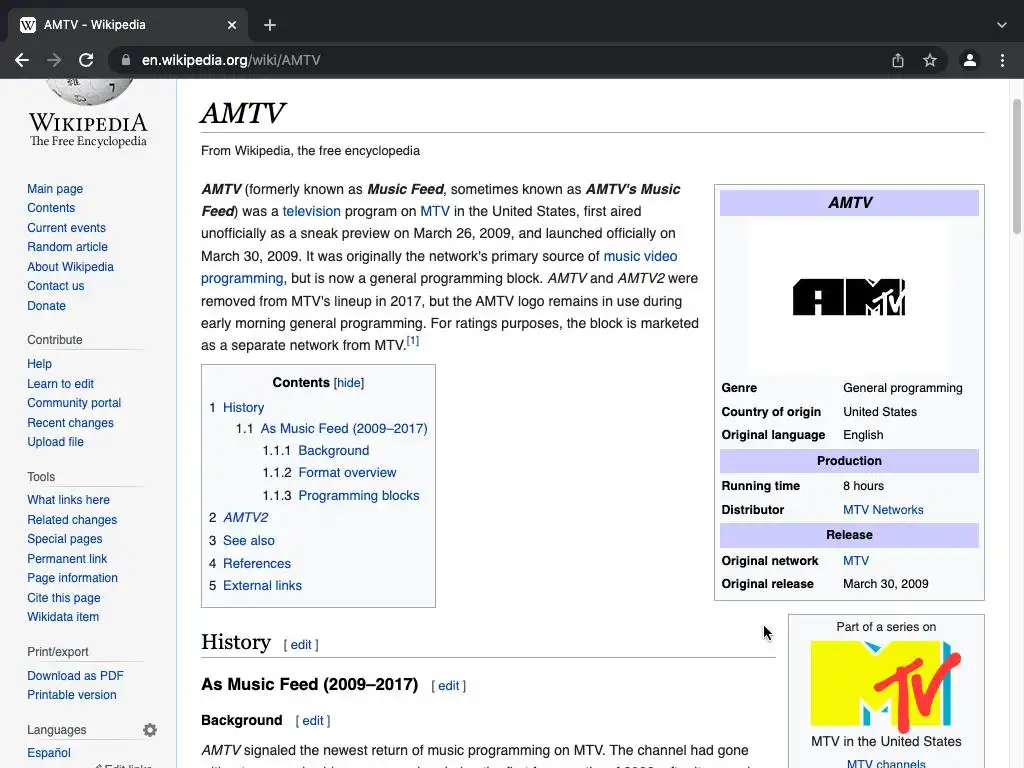Click Donate in the sidebar
The width and height of the screenshot is (1024, 768).
(x=46, y=306)
